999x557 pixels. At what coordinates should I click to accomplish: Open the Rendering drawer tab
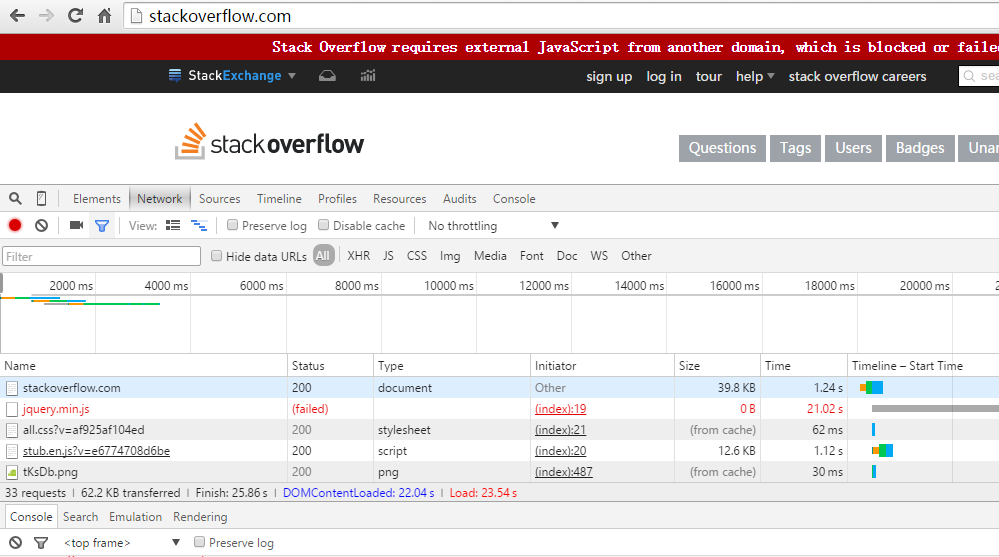(200, 517)
